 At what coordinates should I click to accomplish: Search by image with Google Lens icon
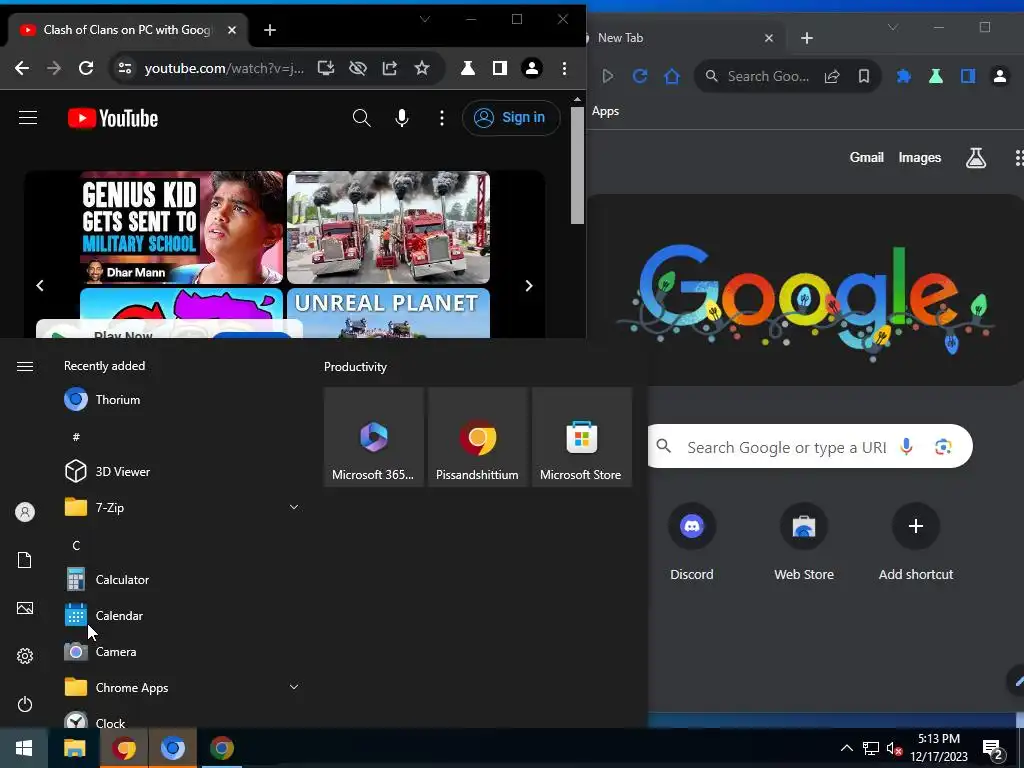[942, 447]
